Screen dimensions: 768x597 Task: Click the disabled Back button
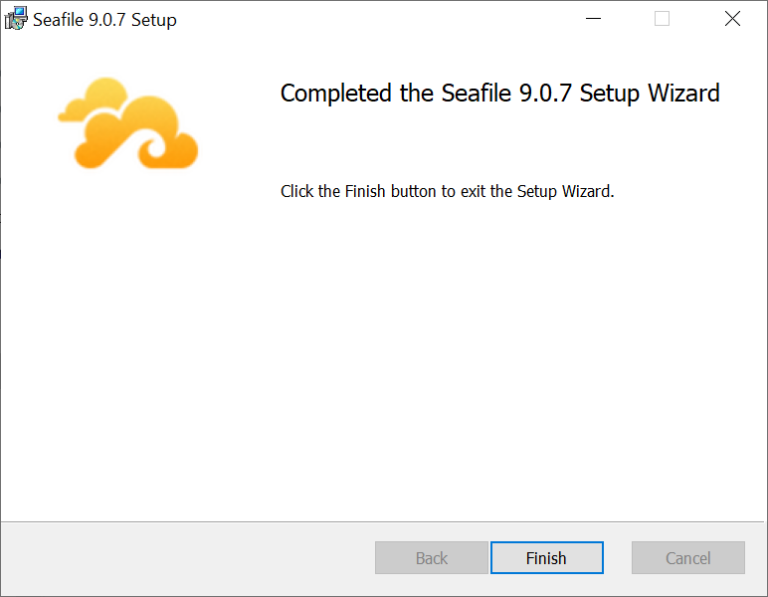pos(431,558)
